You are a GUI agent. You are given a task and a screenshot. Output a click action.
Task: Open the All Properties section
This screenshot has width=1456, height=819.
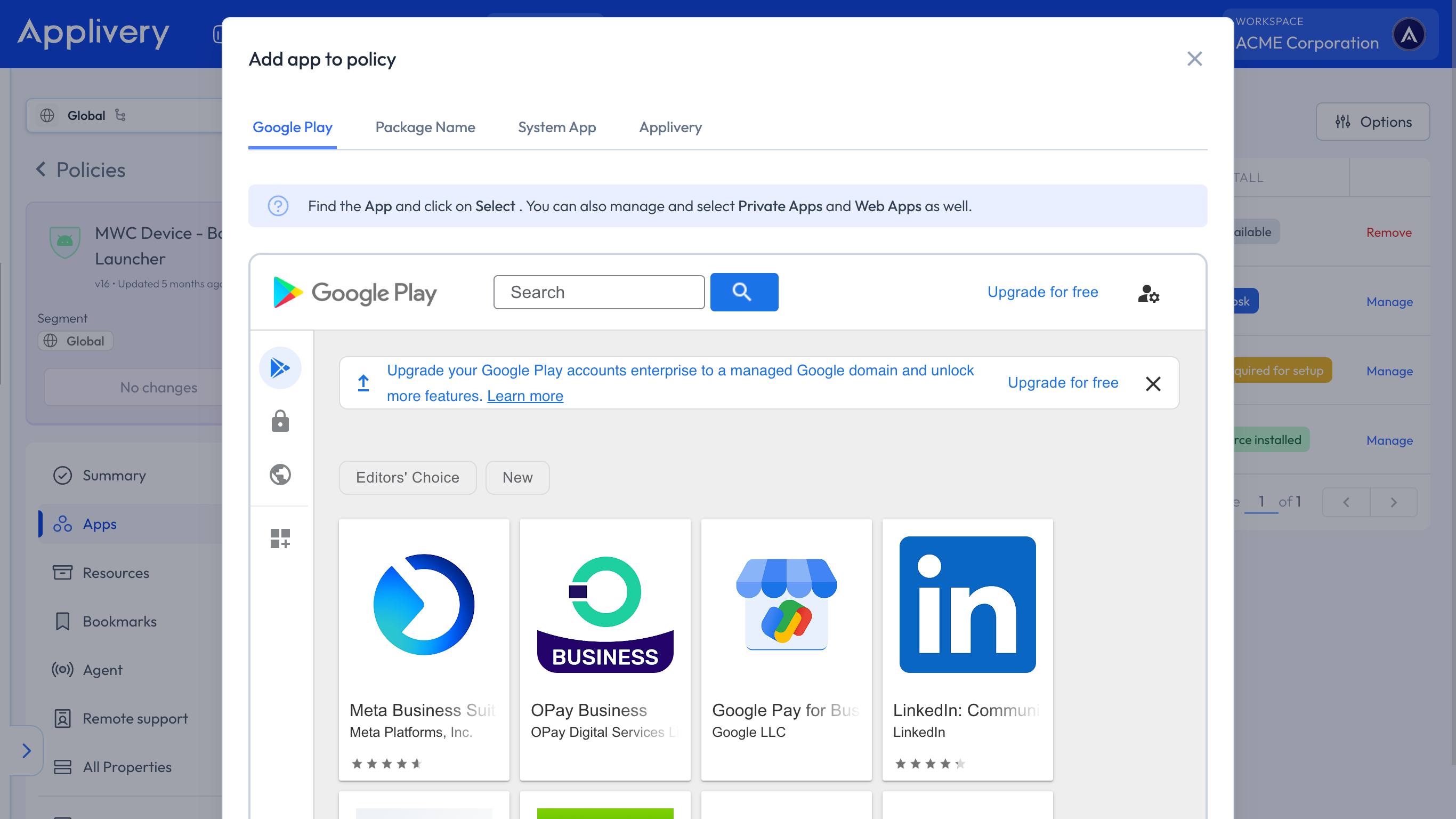click(127, 767)
